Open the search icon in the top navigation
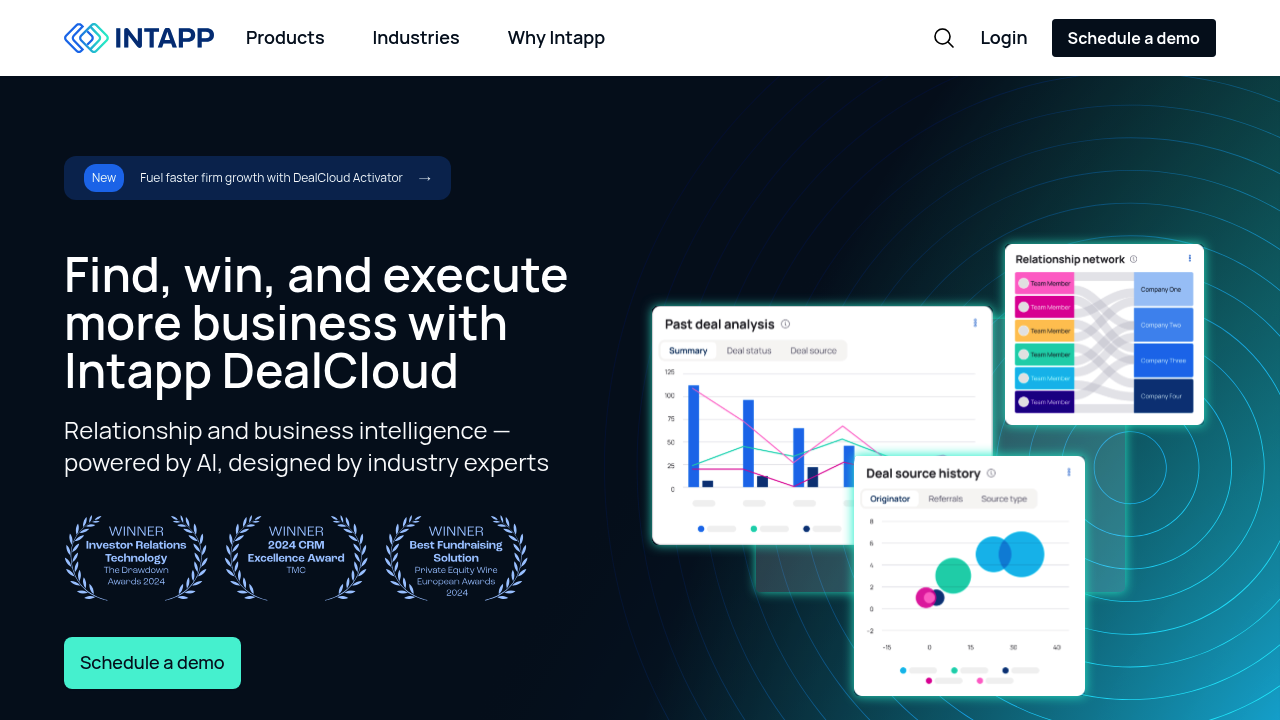 pyautogui.click(x=943, y=37)
